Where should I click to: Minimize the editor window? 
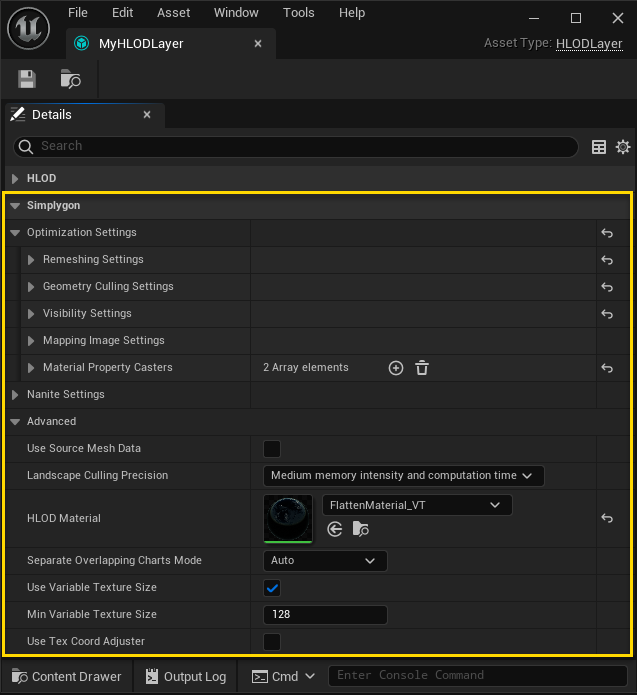[x=534, y=18]
